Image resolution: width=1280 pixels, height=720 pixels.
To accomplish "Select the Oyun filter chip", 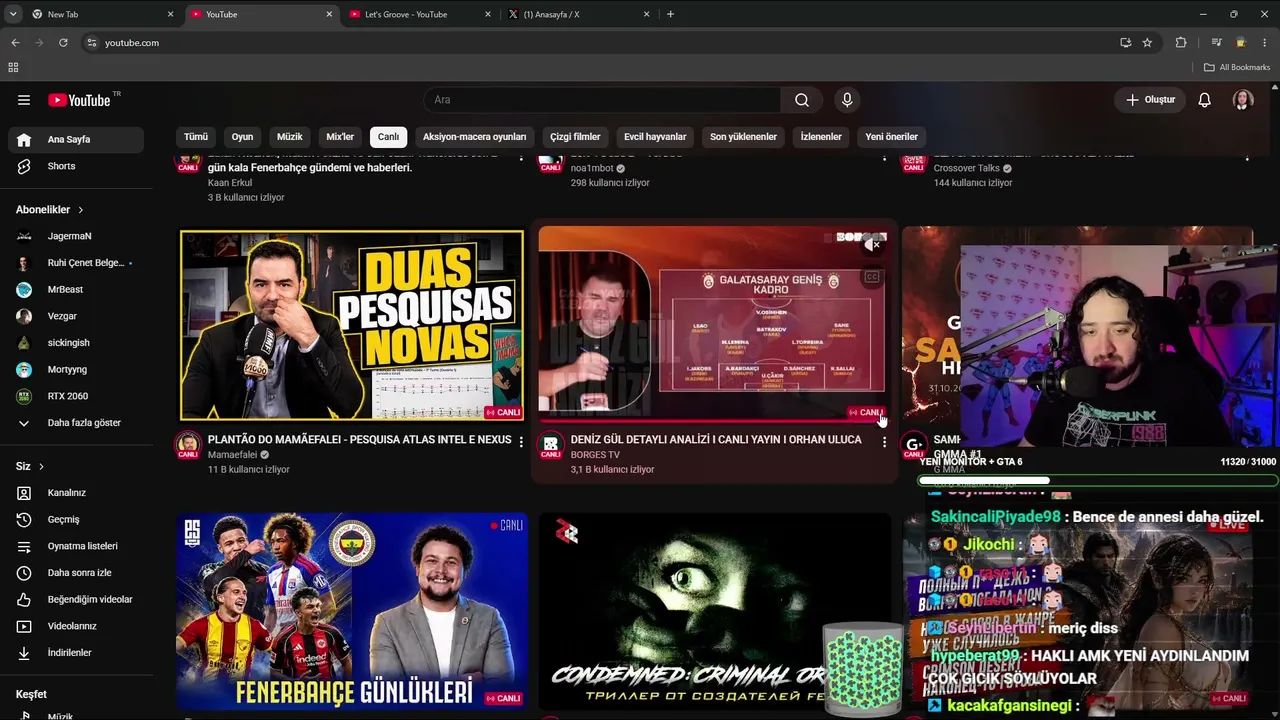I will coord(243,137).
